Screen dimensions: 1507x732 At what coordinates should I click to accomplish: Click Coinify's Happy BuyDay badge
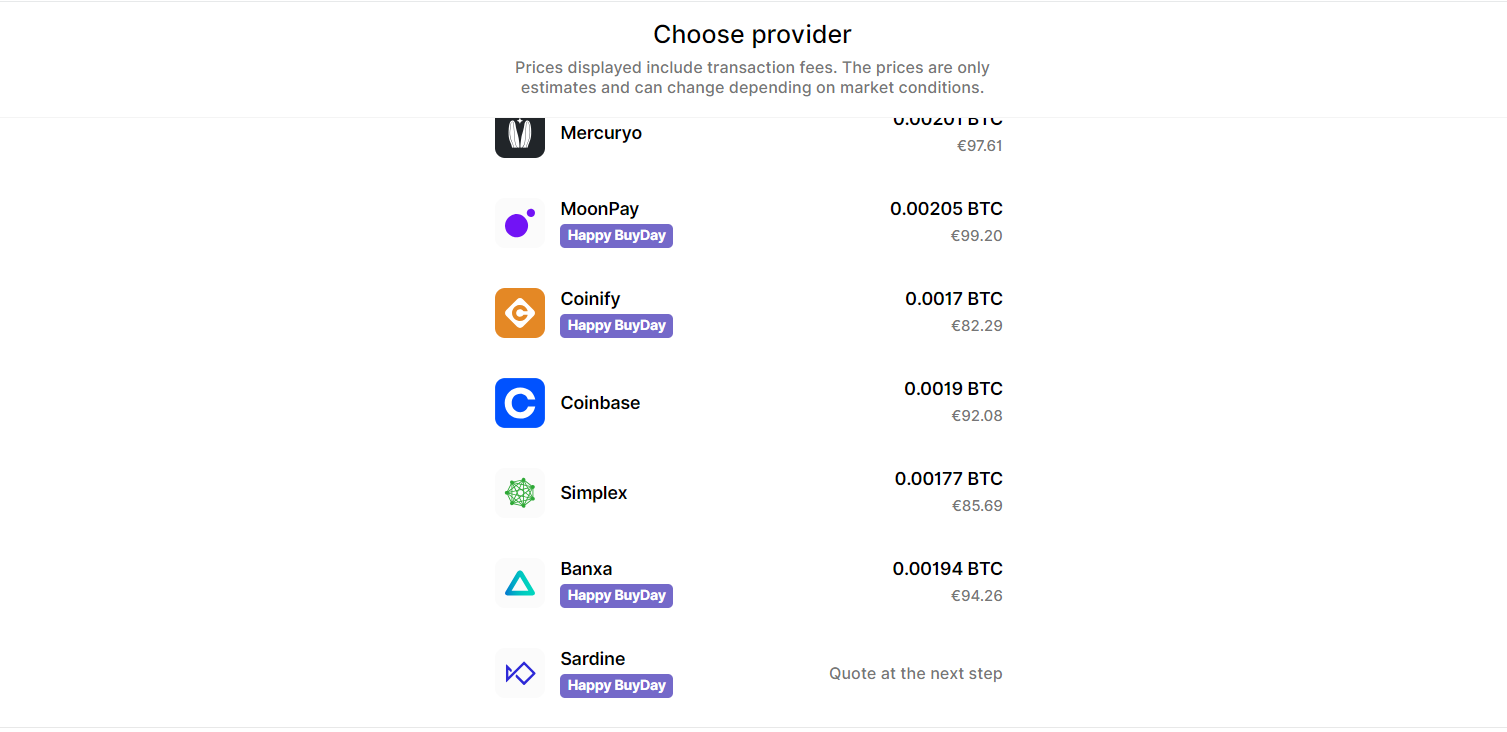(616, 326)
